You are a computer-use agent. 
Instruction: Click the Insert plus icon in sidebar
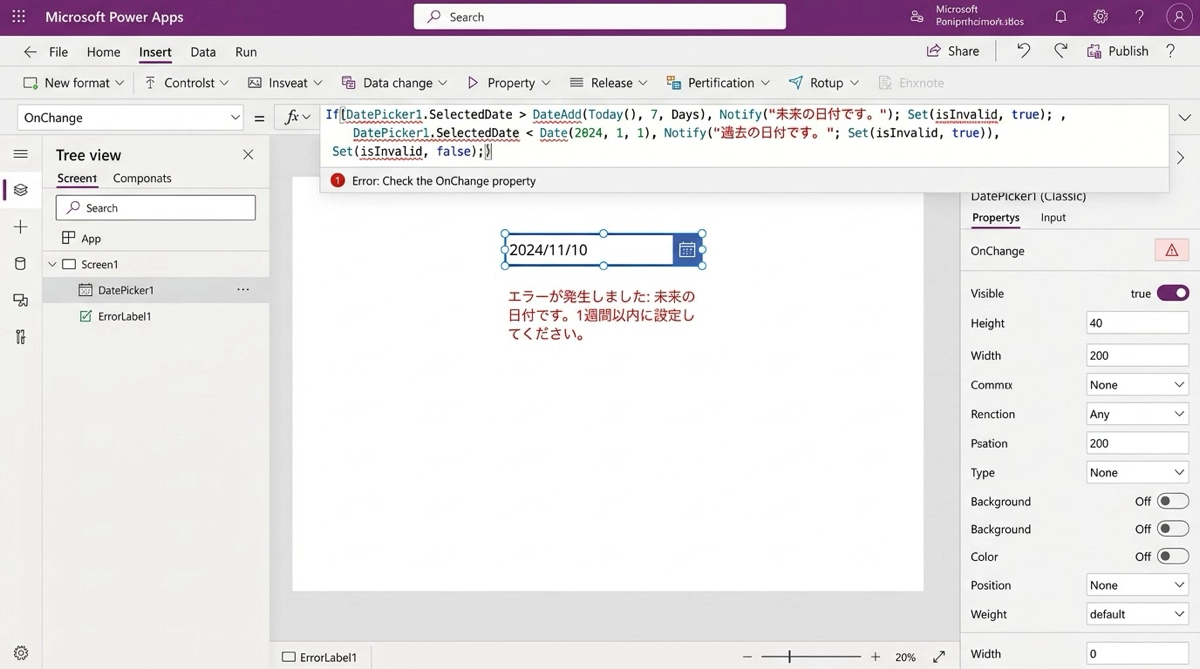pos(20,227)
